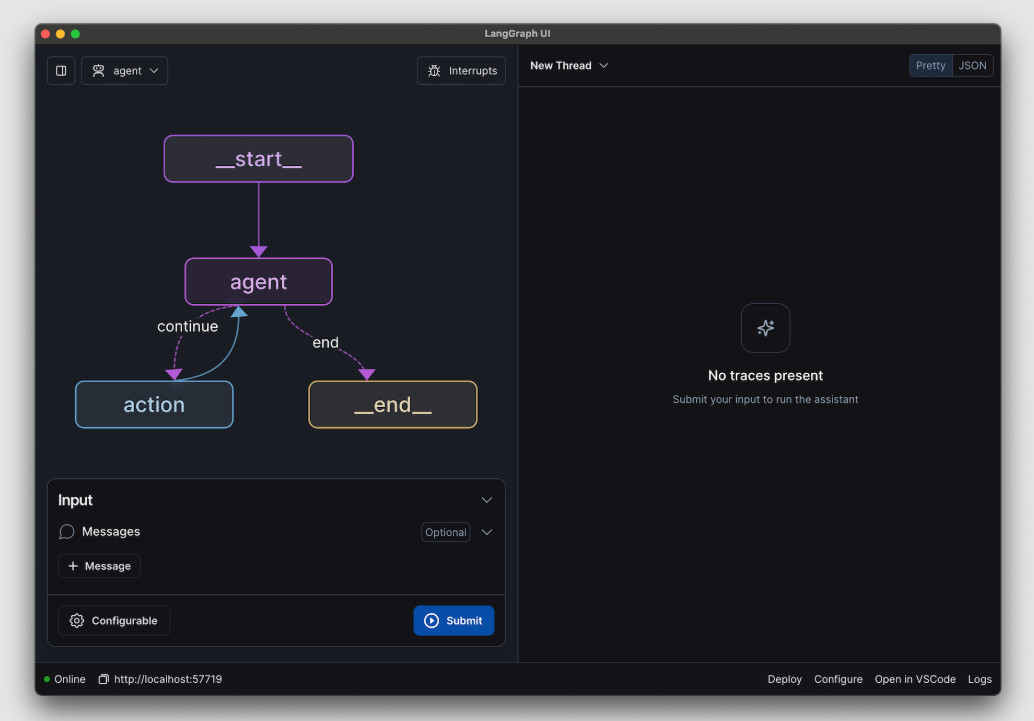Click the Input panel heading

pyautogui.click(x=75, y=500)
